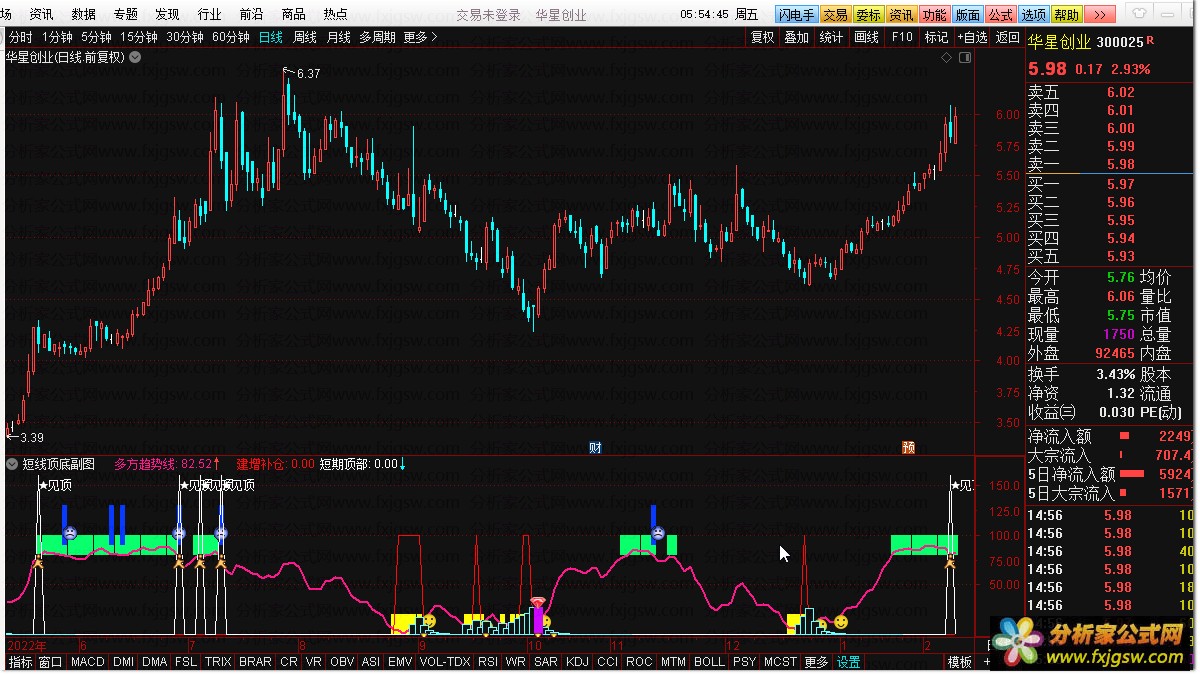Select the TRIX indicator
This screenshot has width=1200, height=674.
218,662
